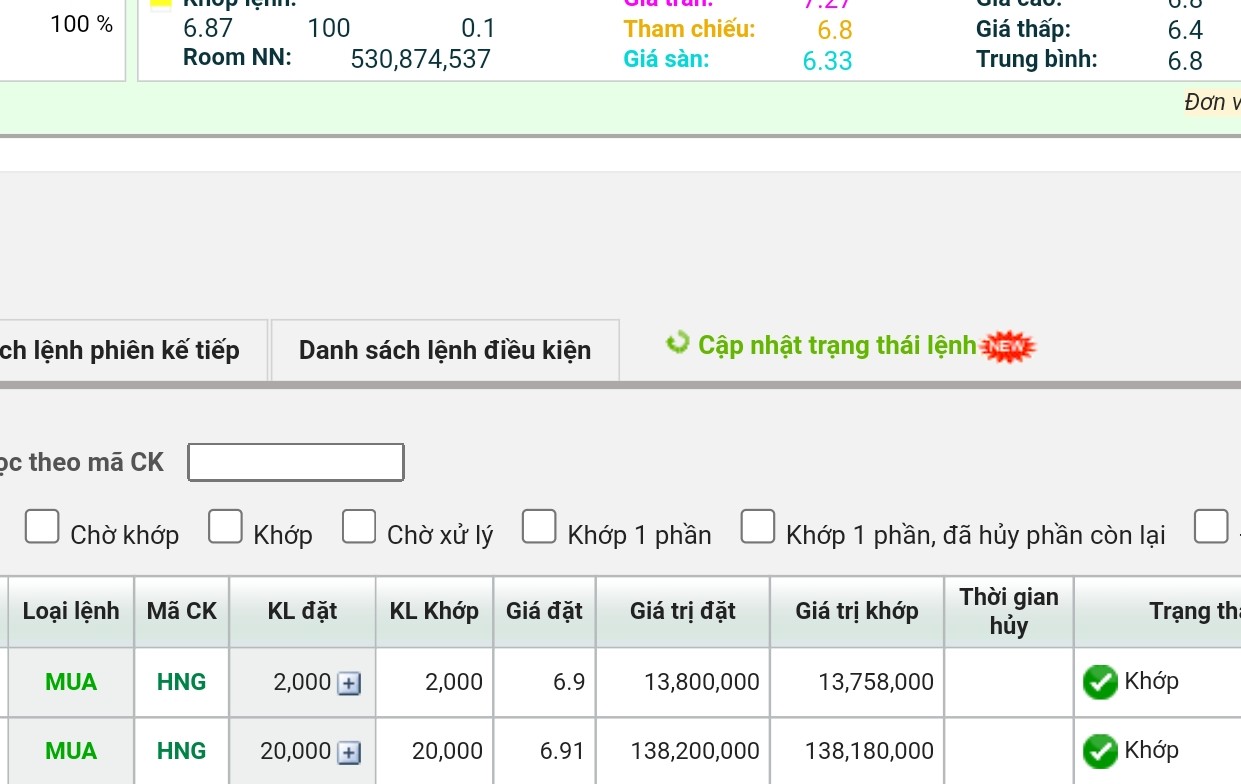
Task: Click the yellow square icon at top left
Action: (160, 4)
